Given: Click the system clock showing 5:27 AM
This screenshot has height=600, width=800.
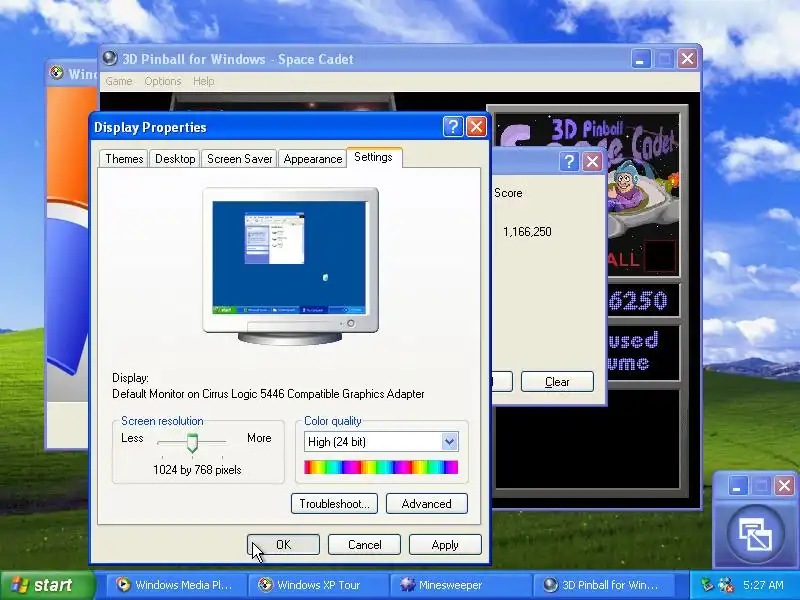Looking at the screenshot, I should pyautogui.click(x=763, y=585).
